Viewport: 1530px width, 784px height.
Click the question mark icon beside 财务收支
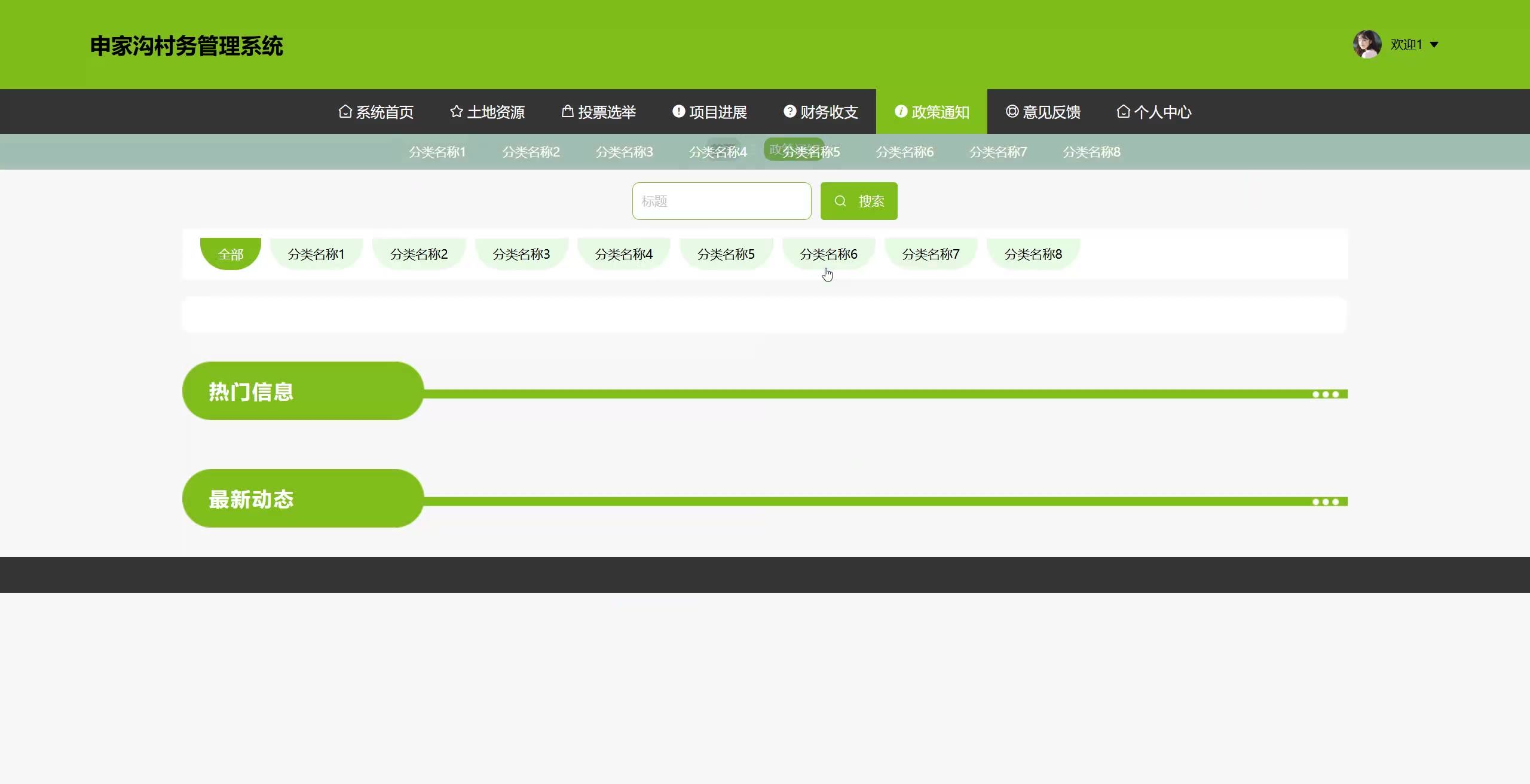[x=790, y=112]
